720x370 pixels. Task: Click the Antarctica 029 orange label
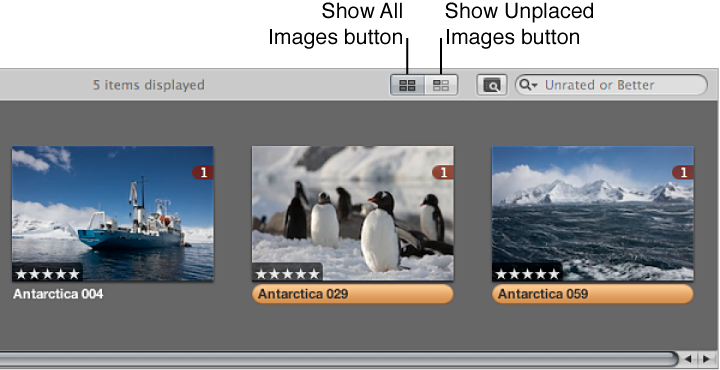click(x=353, y=294)
